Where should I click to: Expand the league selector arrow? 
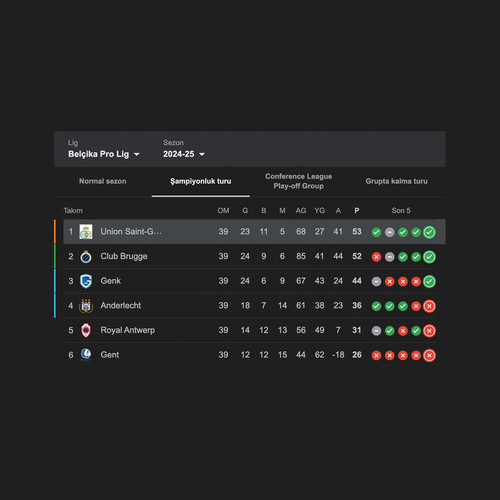click(x=136, y=154)
